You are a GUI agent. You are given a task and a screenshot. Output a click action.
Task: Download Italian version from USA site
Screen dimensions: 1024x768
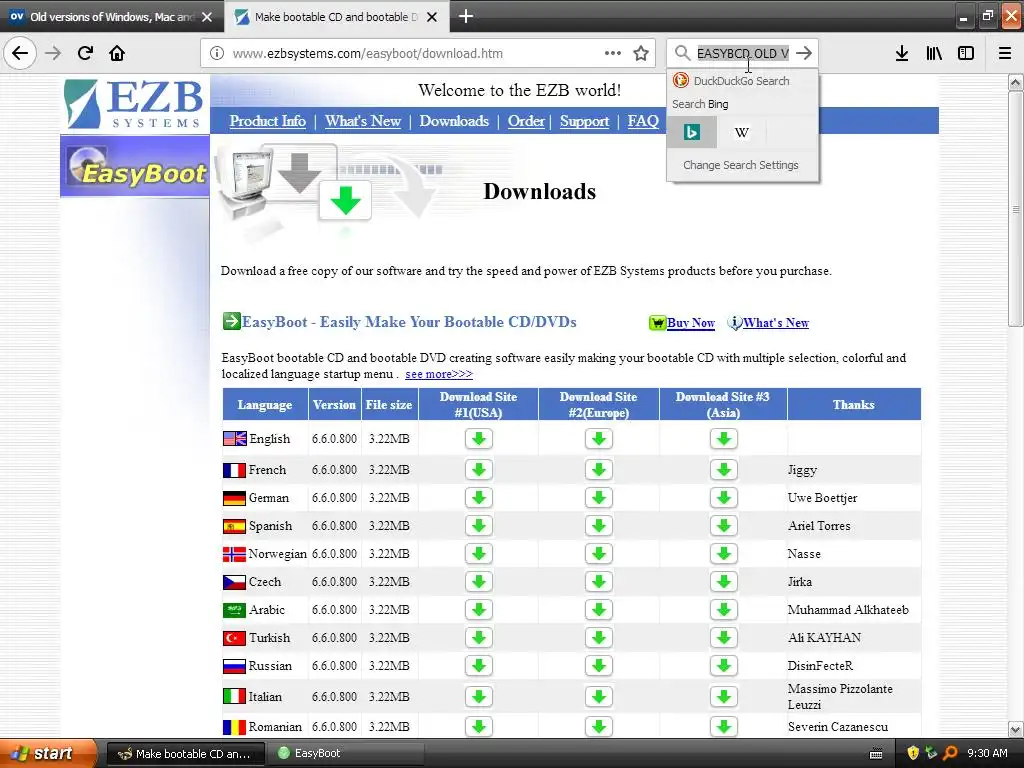pos(479,697)
